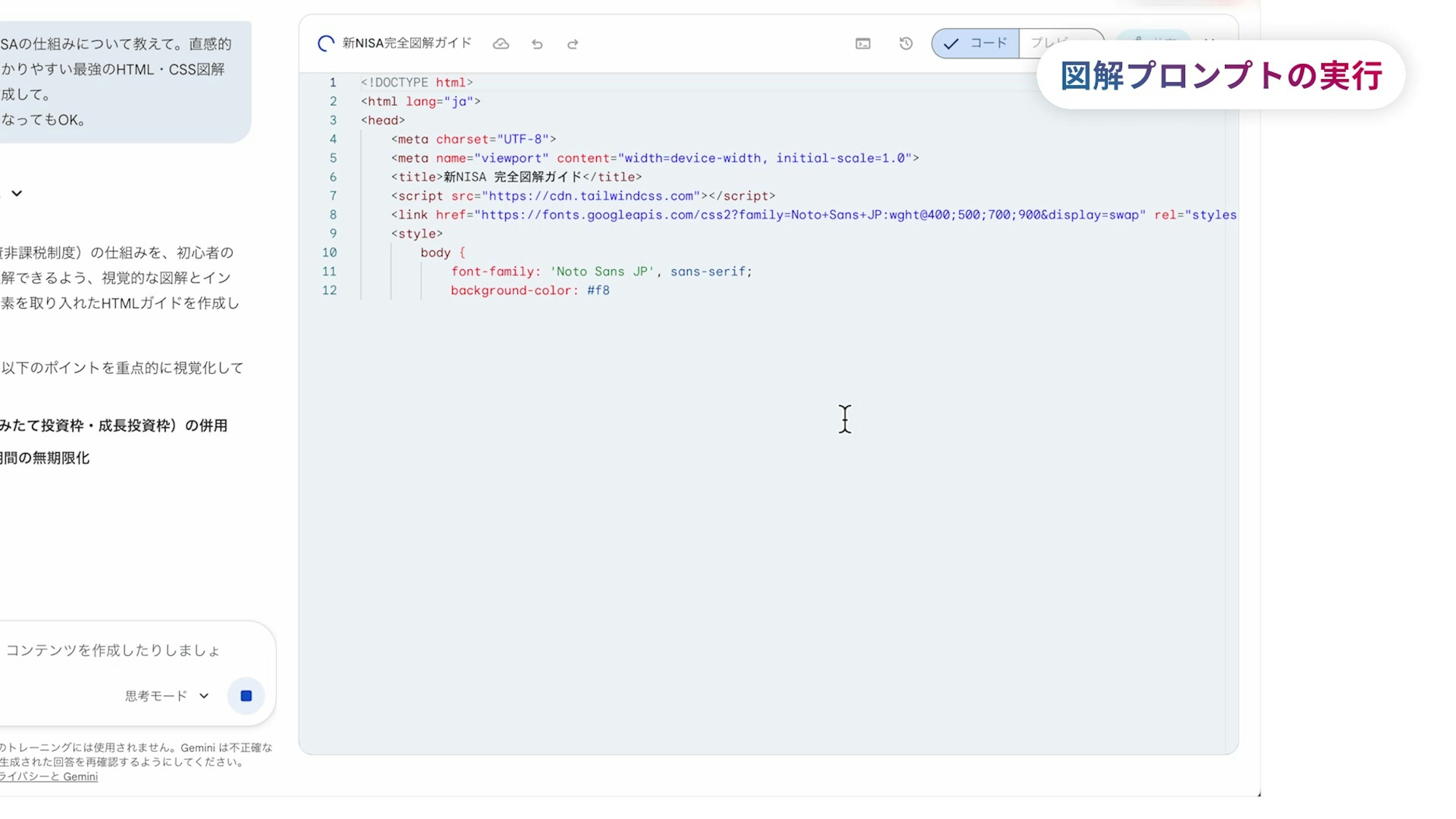Open version history clock icon
This screenshot has height=819, width=1456.
(x=905, y=44)
